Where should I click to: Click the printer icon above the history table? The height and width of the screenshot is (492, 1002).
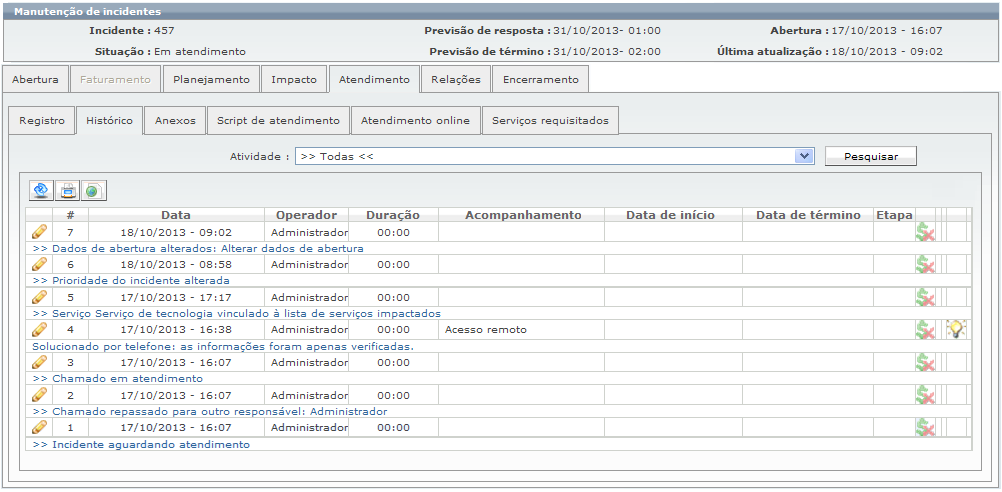pos(68,190)
